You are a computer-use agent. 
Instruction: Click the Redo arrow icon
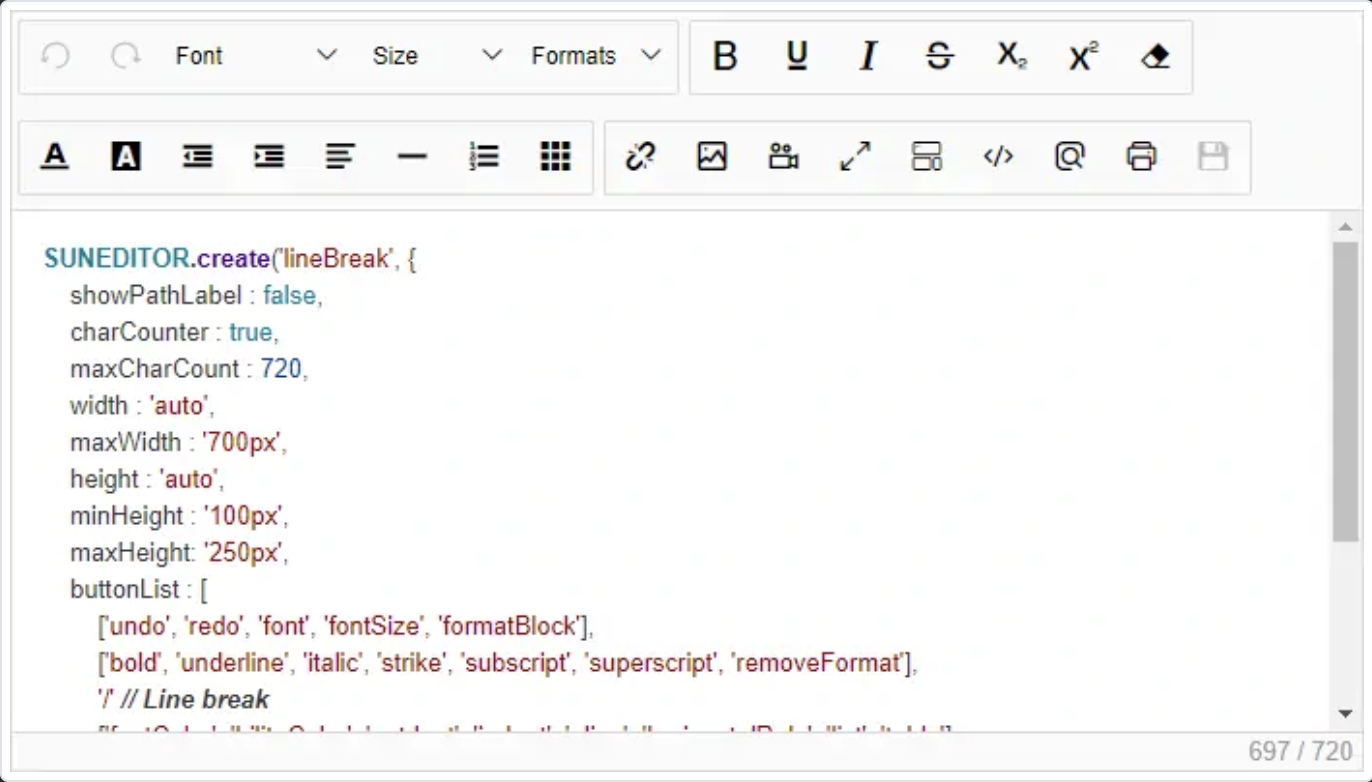click(126, 56)
